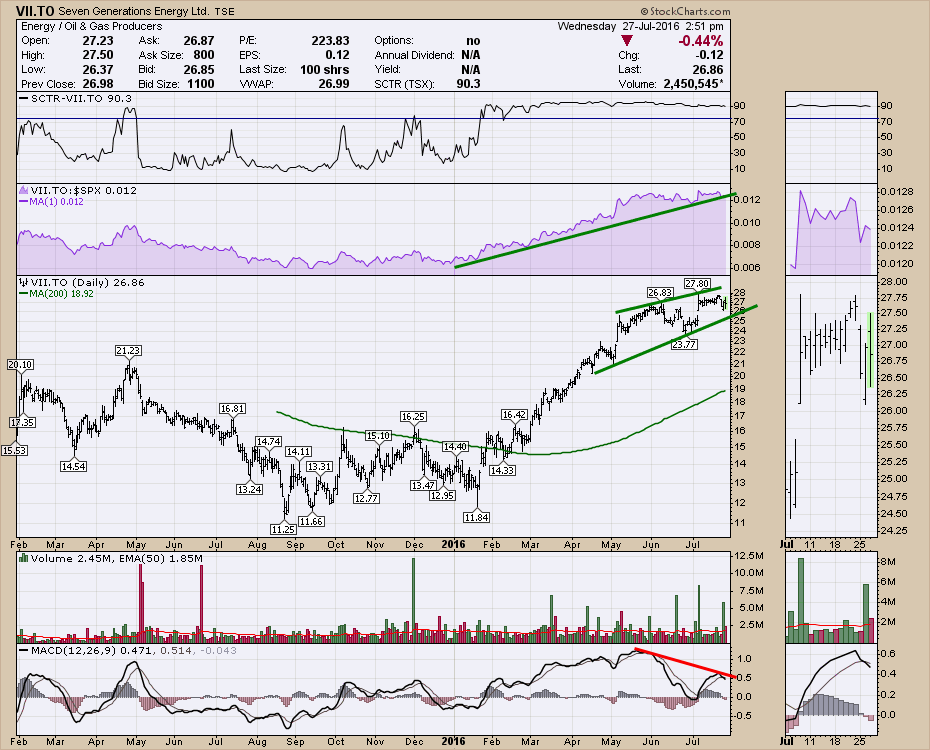Click the 26.83 price label near June
This screenshot has height=750, width=930.
click(x=660, y=292)
